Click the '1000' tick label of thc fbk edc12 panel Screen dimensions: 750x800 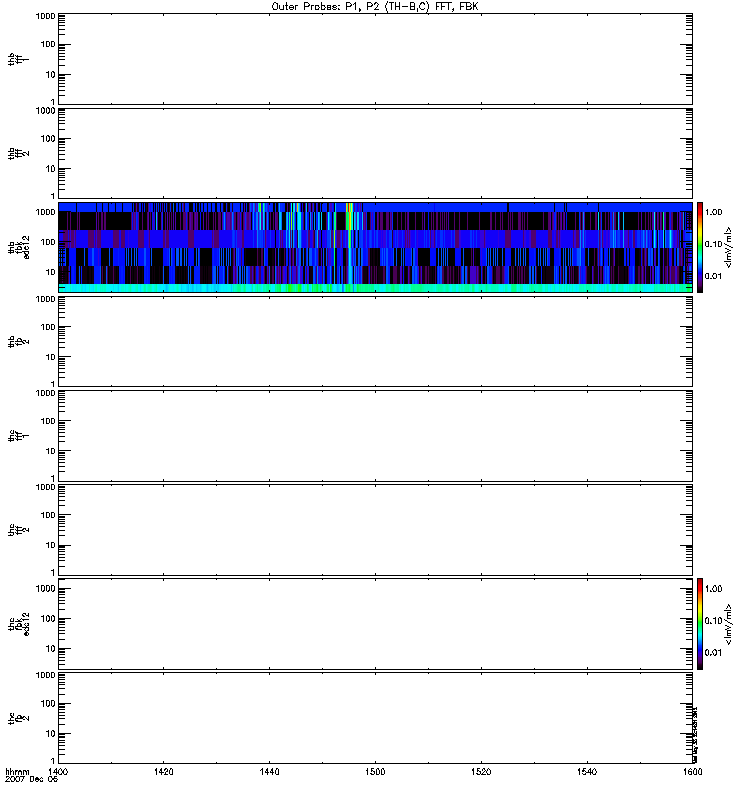click(x=45, y=589)
